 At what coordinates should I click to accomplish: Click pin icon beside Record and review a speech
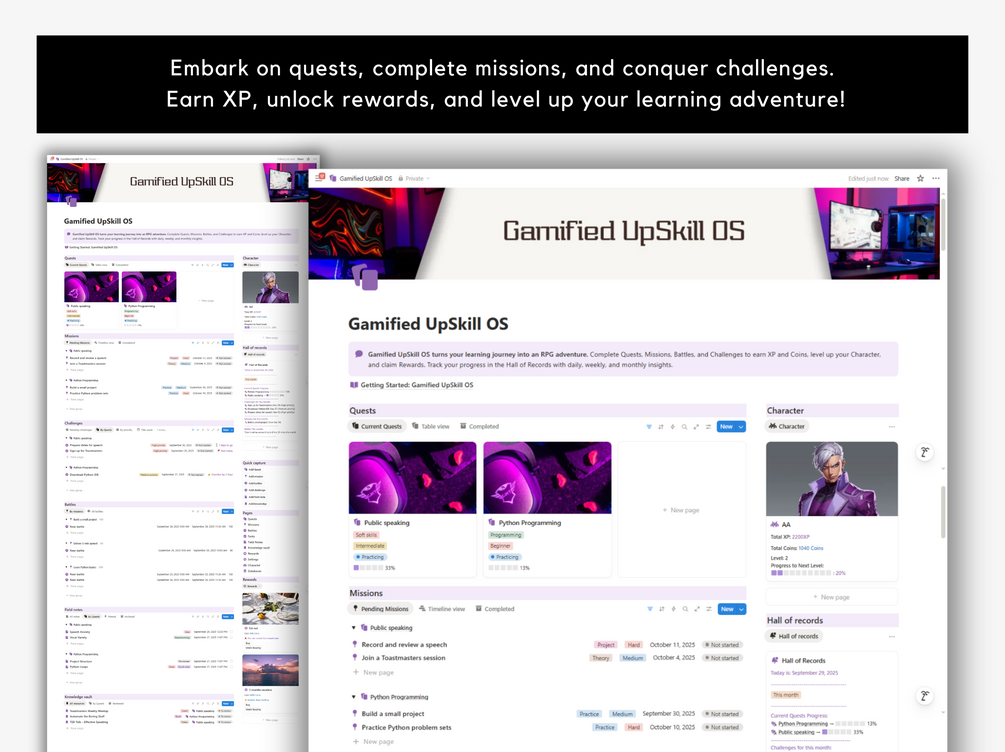pyautogui.click(x=354, y=644)
